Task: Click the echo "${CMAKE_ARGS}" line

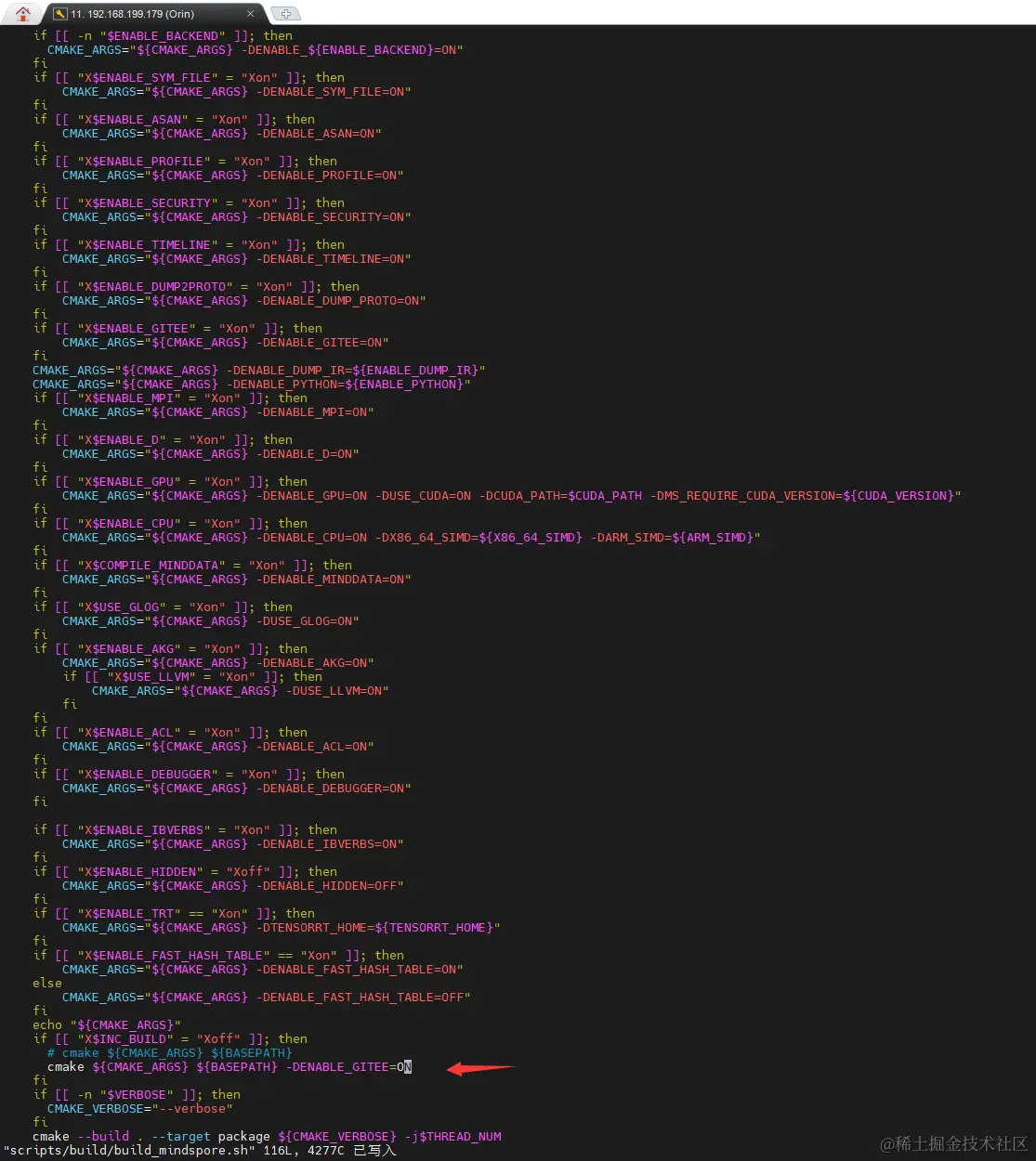Action: (107, 1025)
